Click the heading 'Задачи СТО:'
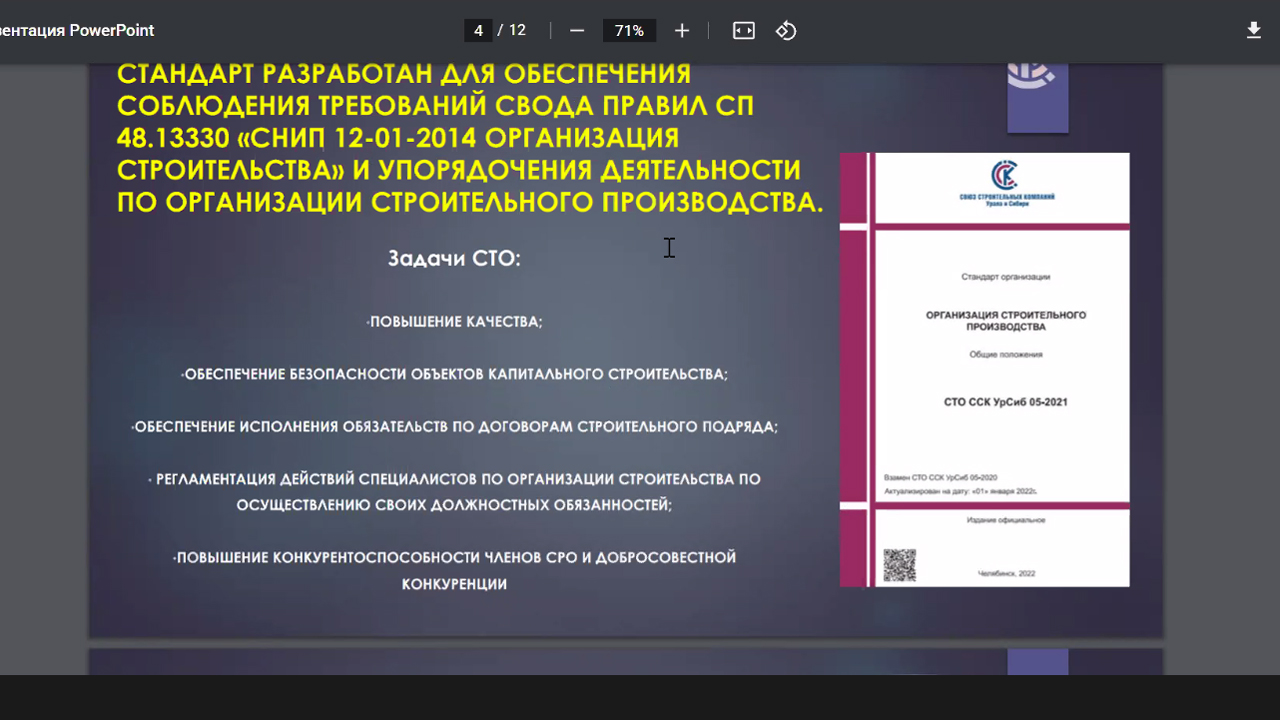Screen dimensions: 1280x720 point(455,259)
